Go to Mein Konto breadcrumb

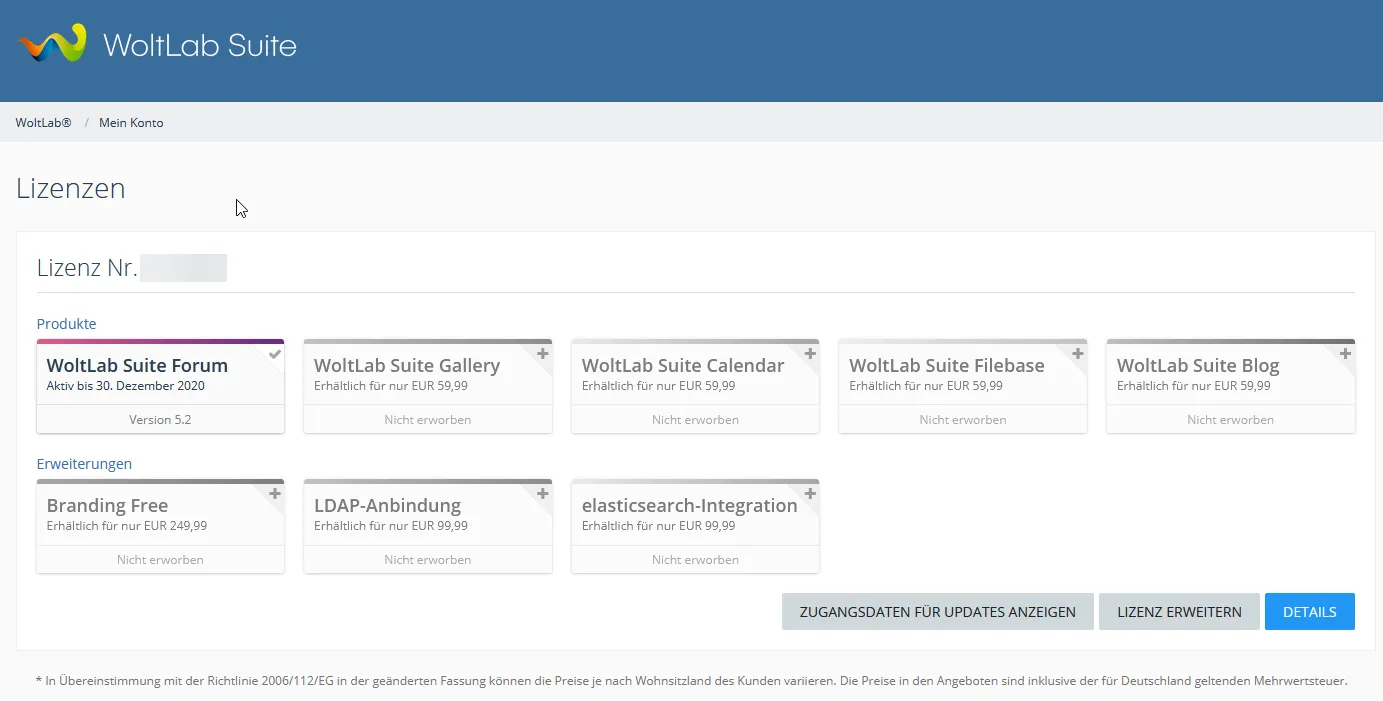point(131,123)
